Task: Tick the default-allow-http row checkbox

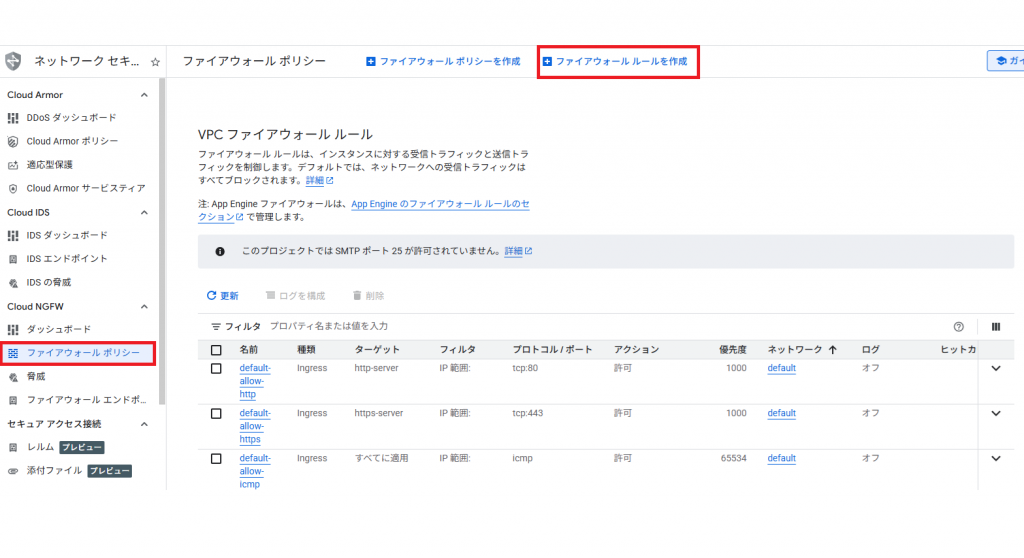Action: click(x=216, y=369)
